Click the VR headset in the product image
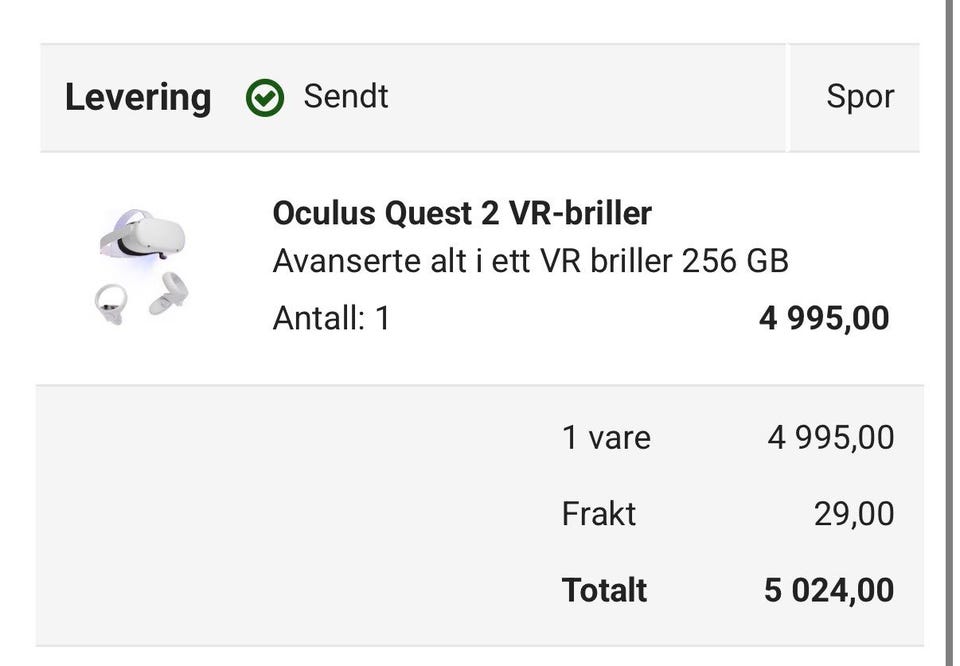The width and height of the screenshot is (960, 666). 143,234
